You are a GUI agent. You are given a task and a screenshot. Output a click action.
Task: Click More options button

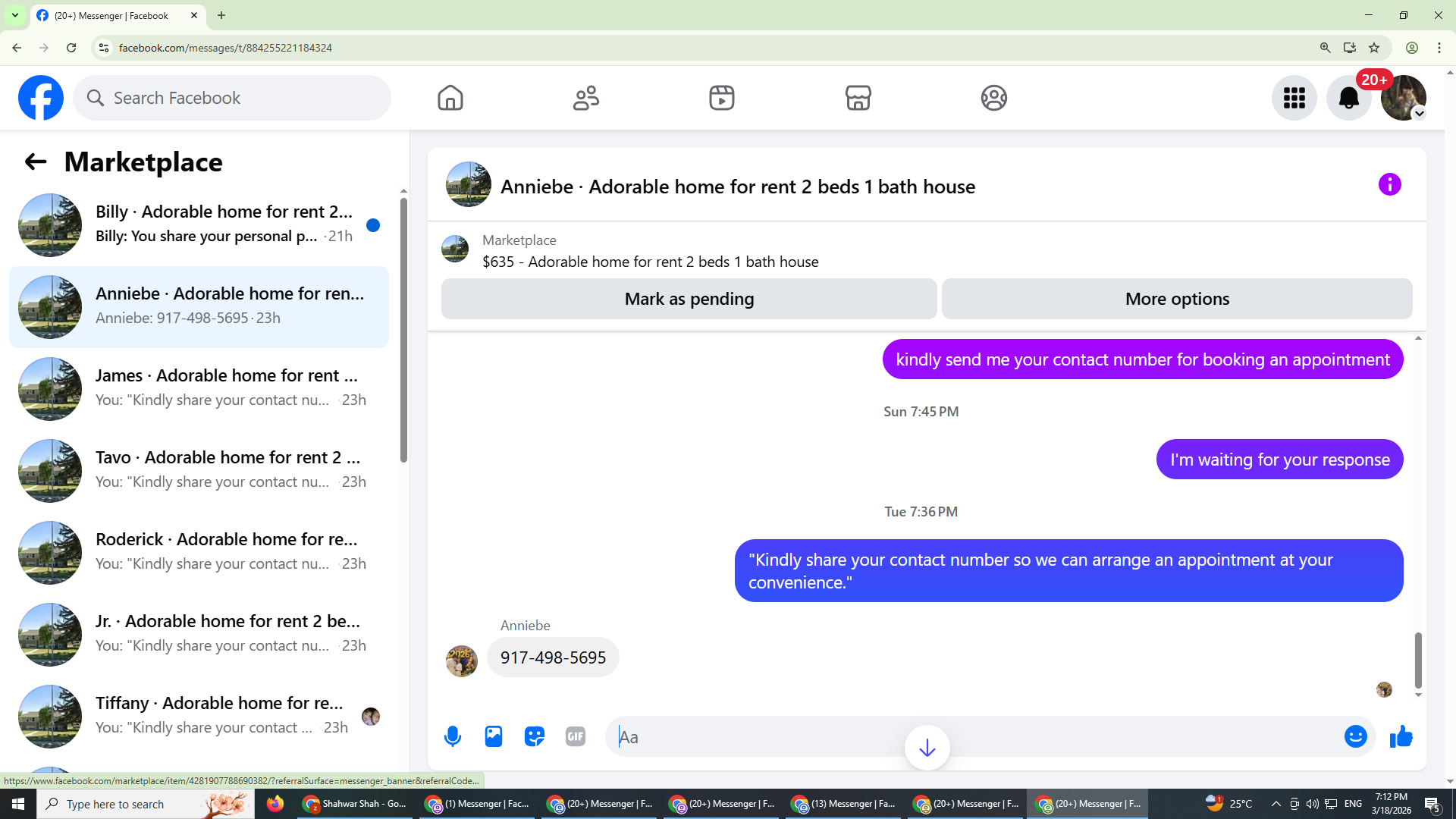point(1177,299)
